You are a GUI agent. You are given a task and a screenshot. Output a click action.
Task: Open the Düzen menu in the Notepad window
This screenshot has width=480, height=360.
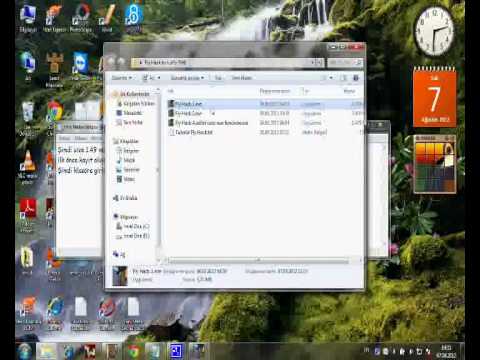[x=81, y=138]
